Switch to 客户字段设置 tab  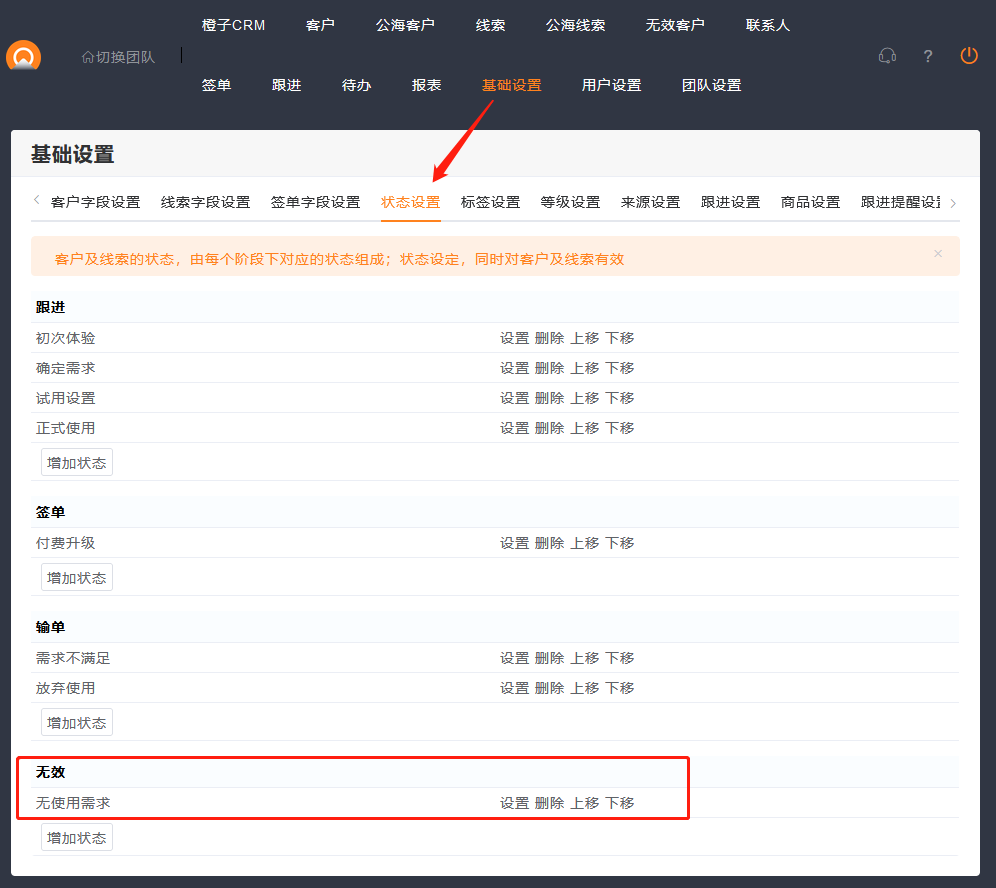pyautogui.click(x=95, y=202)
